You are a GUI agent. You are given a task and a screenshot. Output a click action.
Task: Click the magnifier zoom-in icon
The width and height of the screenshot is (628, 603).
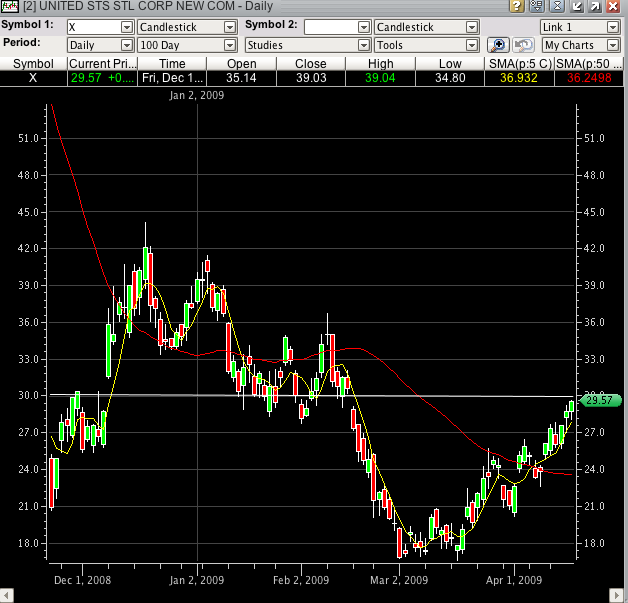pos(499,45)
